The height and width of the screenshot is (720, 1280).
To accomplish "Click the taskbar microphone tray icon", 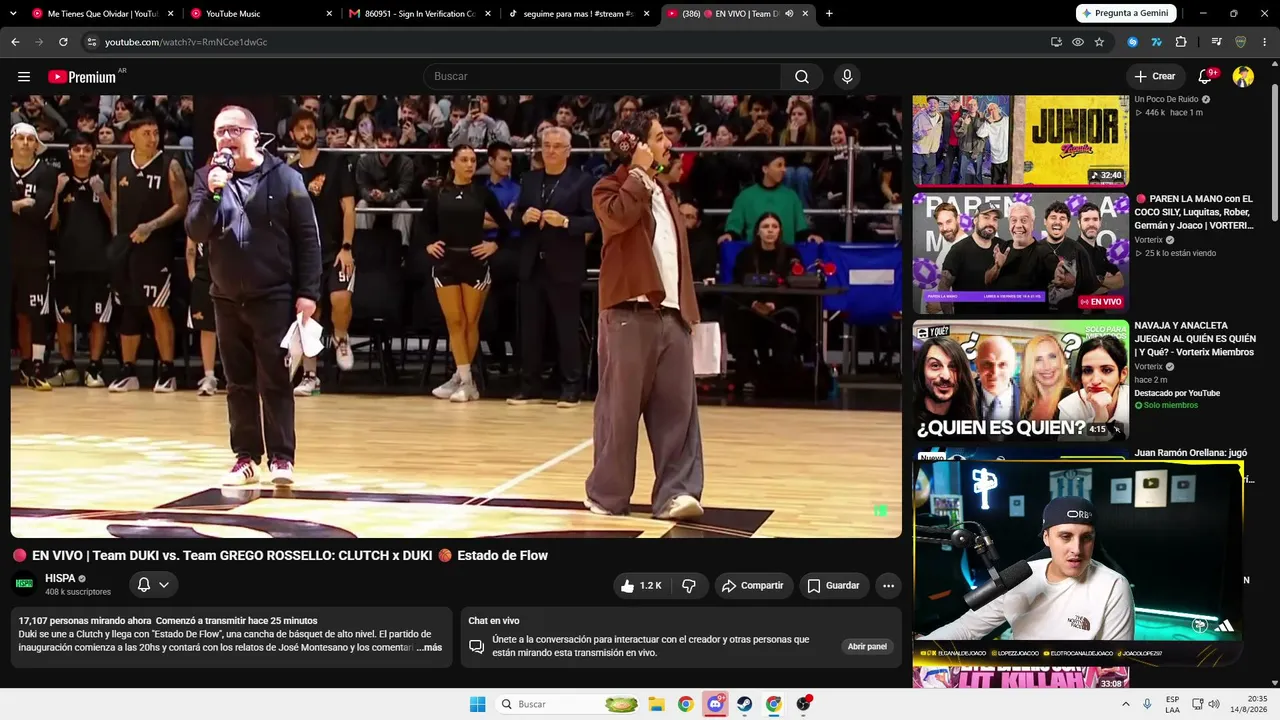I will click(1147, 704).
